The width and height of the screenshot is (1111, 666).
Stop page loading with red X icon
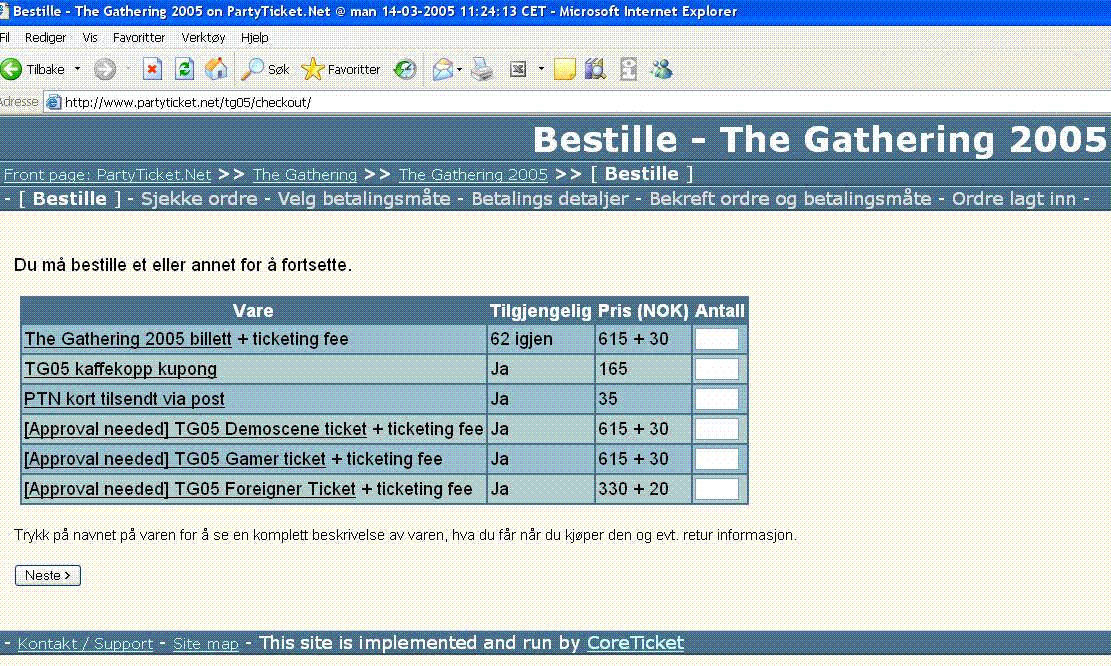click(x=152, y=69)
